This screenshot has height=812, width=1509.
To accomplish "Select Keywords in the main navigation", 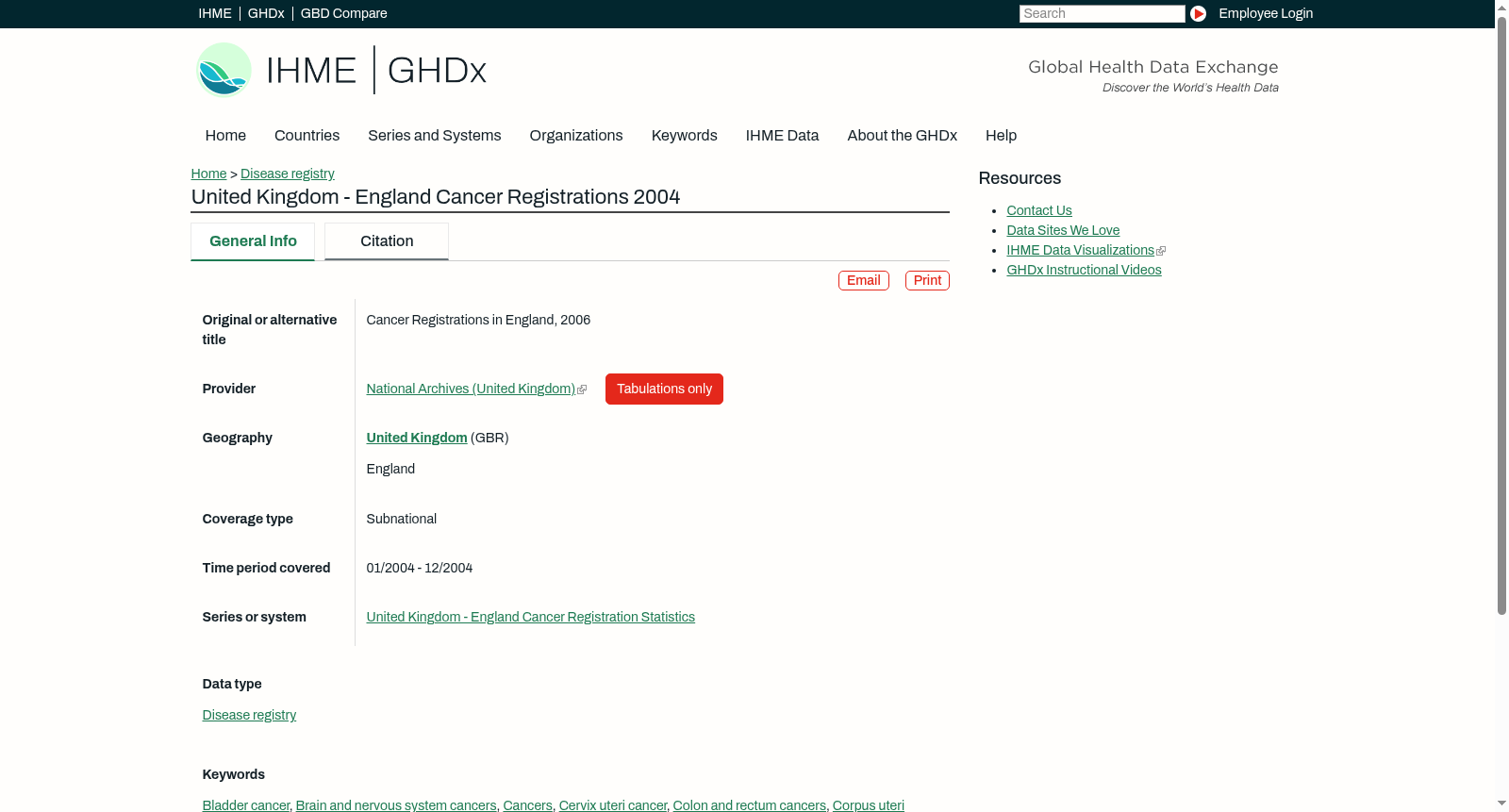I will pos(685,136).
